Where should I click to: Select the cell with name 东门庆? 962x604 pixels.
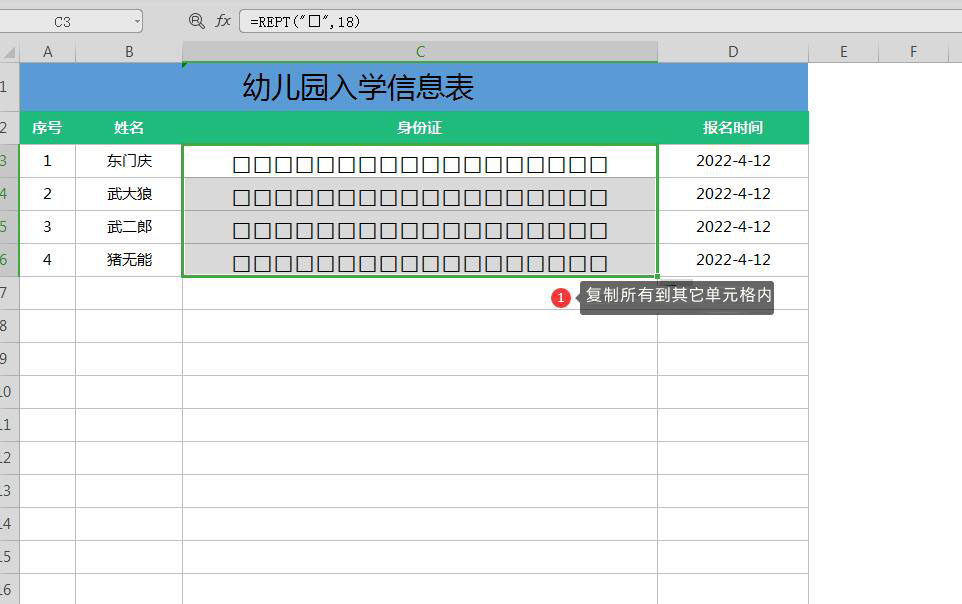tap(129, 161)
